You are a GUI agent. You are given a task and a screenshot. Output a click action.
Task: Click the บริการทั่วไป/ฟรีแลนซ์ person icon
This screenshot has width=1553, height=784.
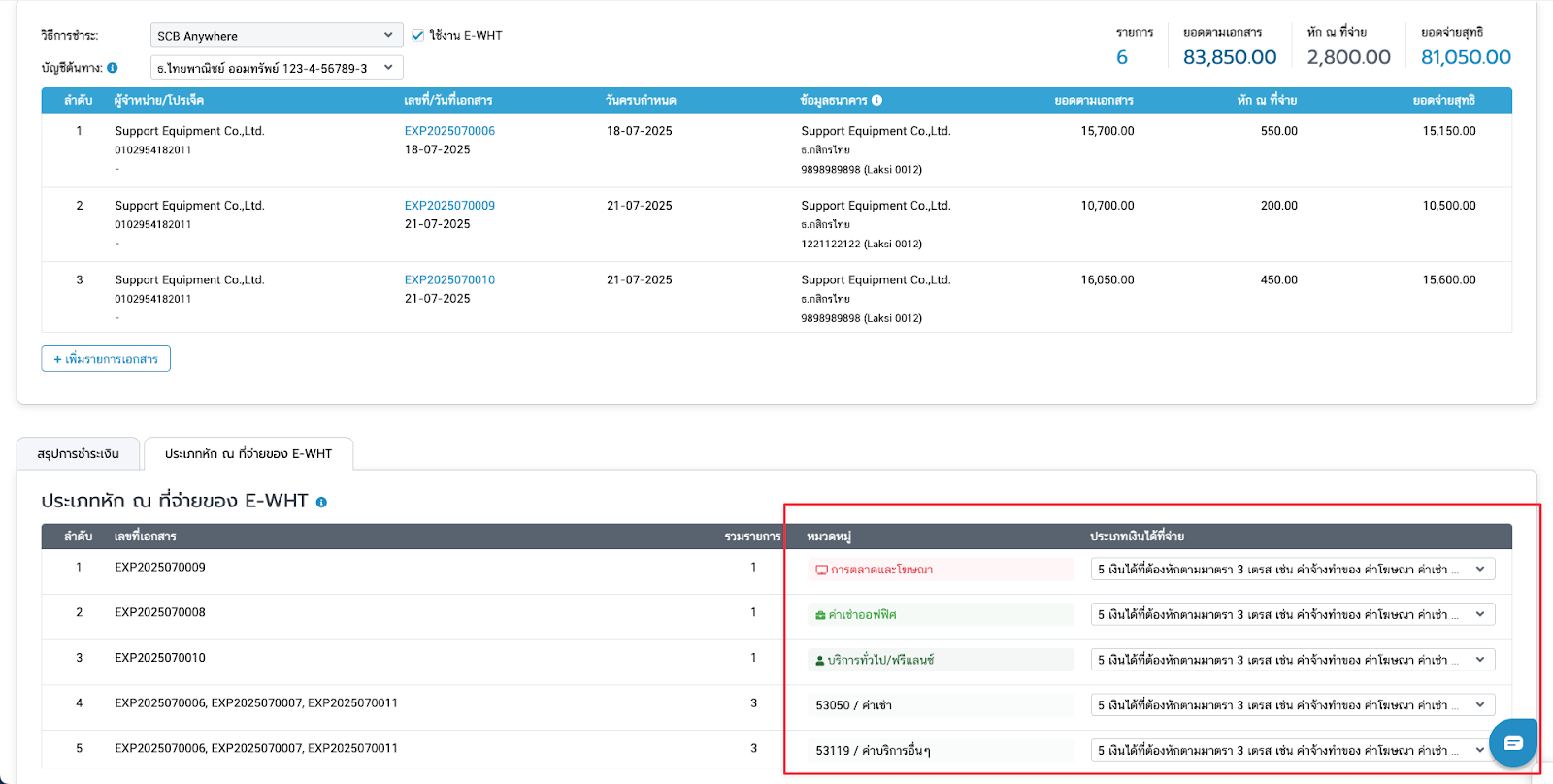820,661
